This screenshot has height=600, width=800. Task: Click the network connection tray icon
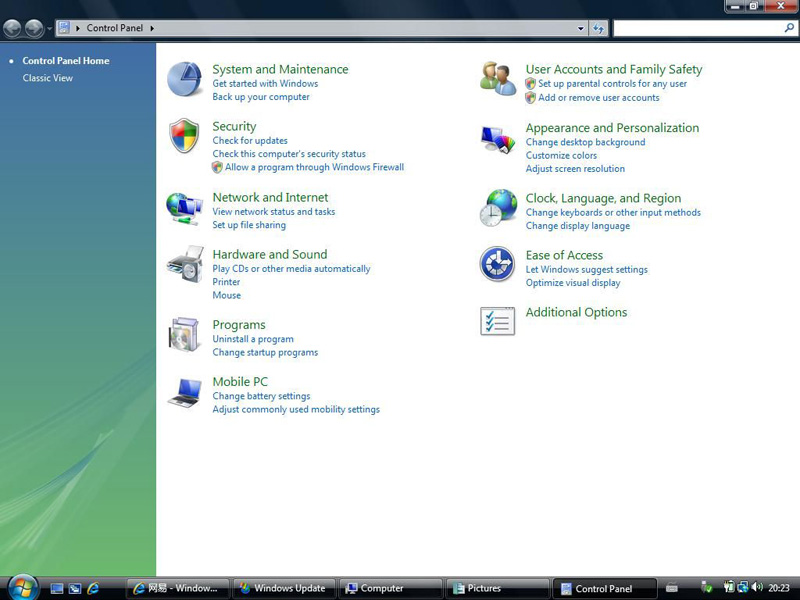point(743,588)
